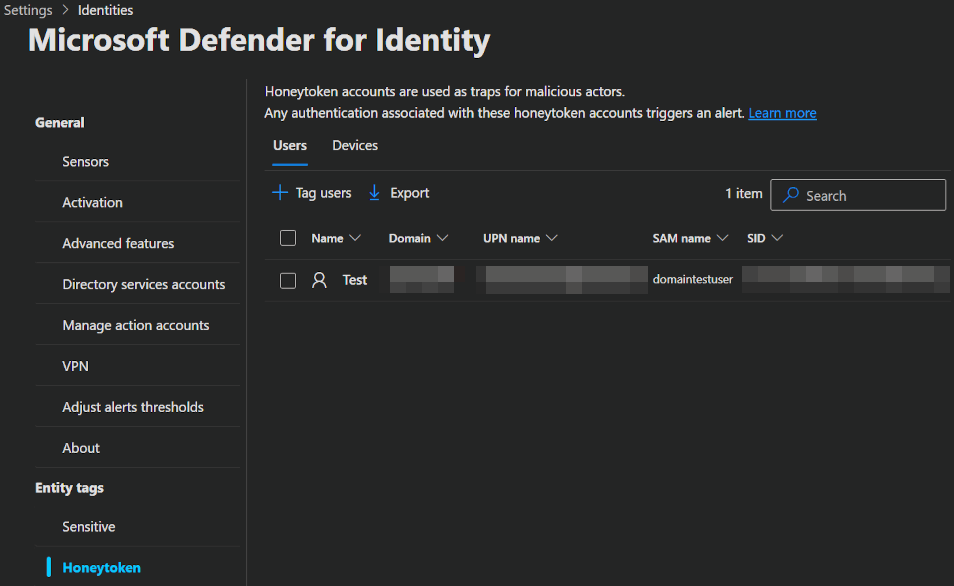Open the Learn more link
Viewport: 954px width, 586px height.
click(782, 113)
